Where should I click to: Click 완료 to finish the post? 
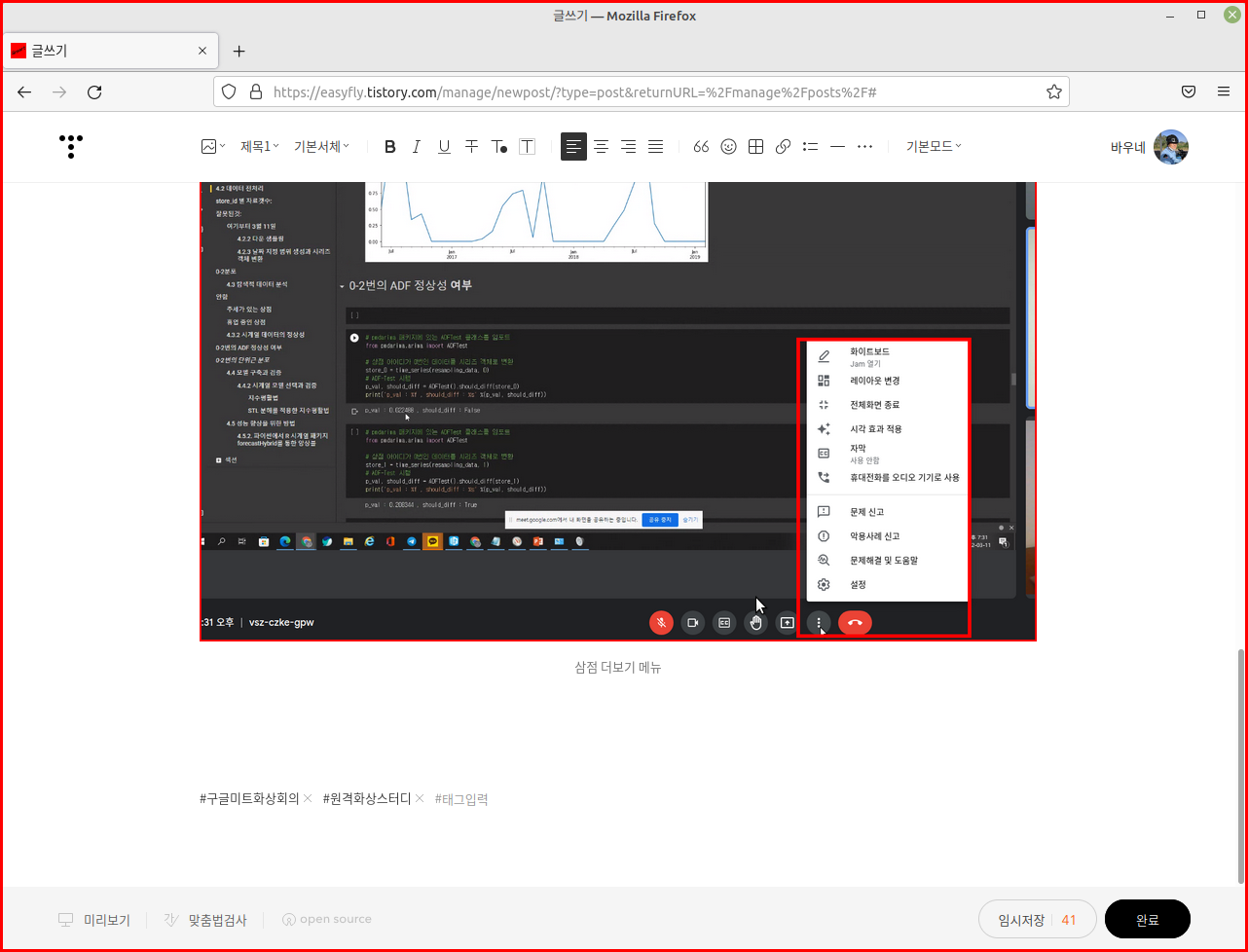(x=1148, y=920)
